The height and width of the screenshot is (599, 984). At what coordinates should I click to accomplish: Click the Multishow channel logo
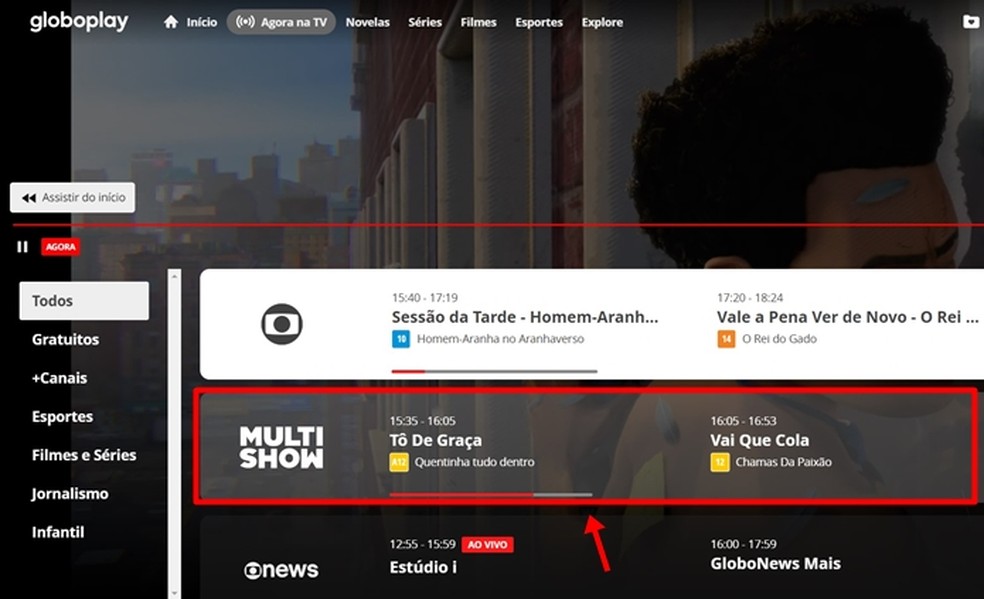[283, 448]
